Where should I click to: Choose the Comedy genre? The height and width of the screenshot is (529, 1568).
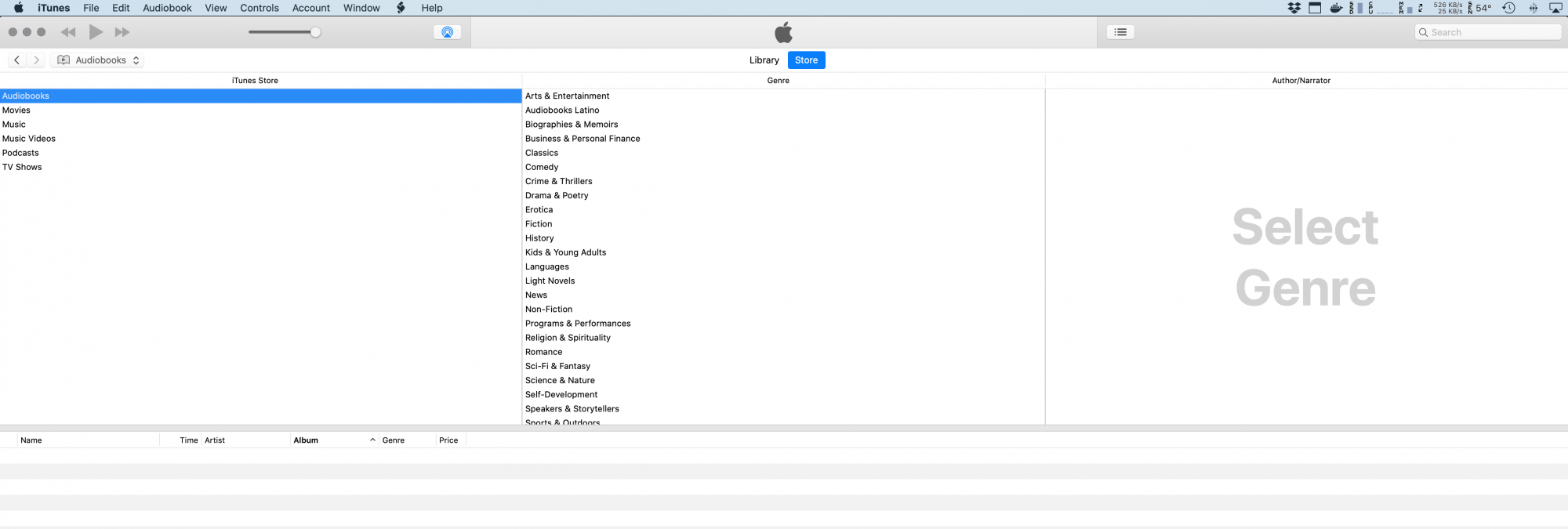783,167
